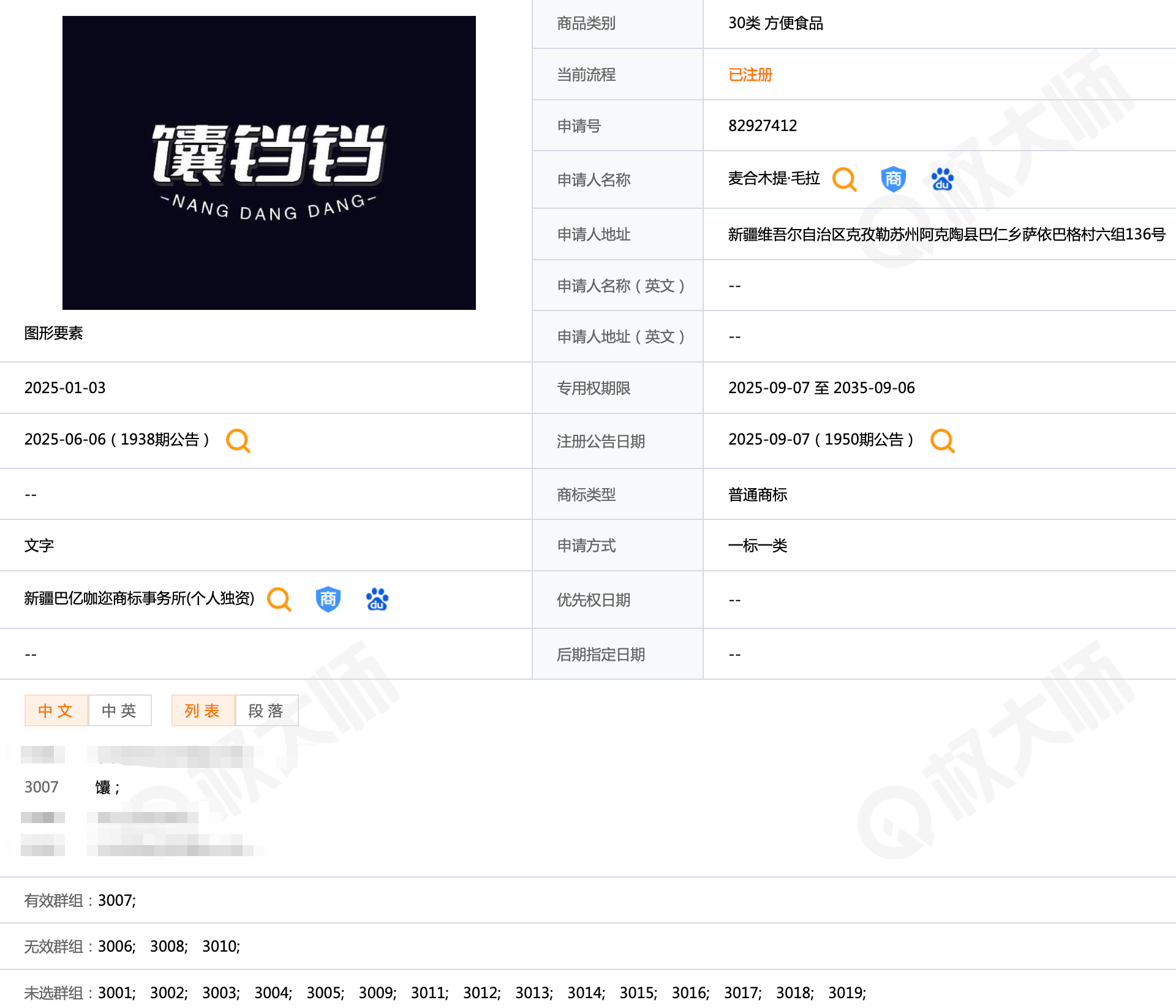Select 段落 paragraph view tab
This screenshot has width=1176, height=1008.
click(266, 710)
